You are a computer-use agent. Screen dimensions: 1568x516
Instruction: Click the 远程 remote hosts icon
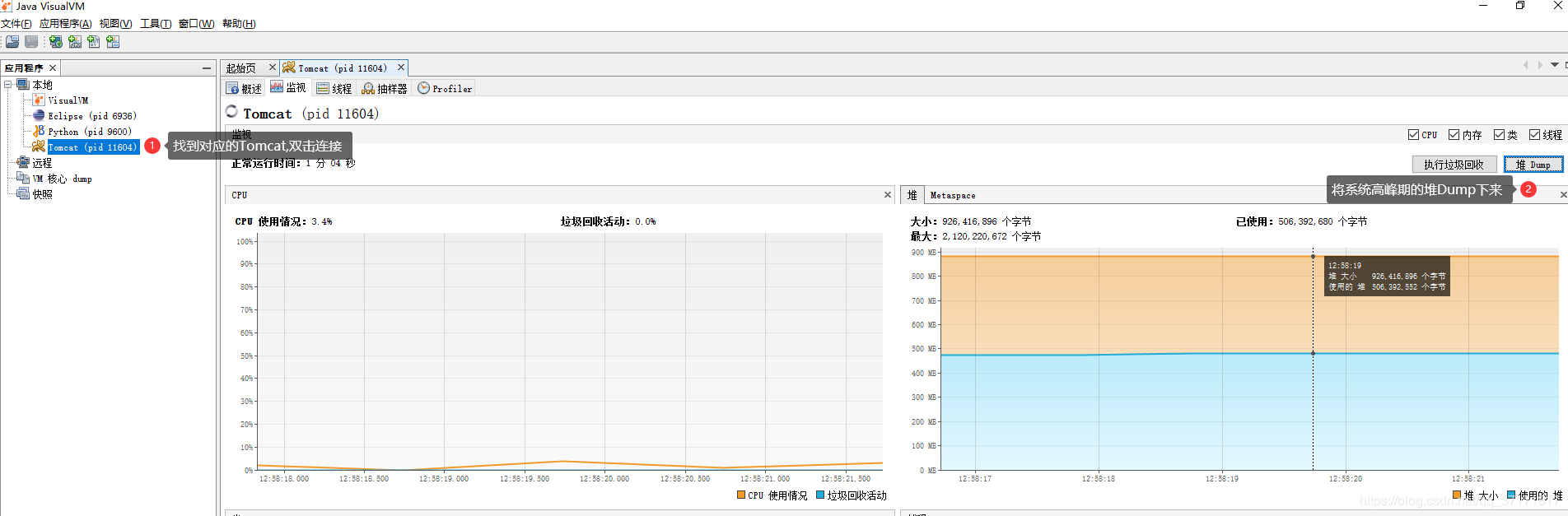tap(23, 162)
